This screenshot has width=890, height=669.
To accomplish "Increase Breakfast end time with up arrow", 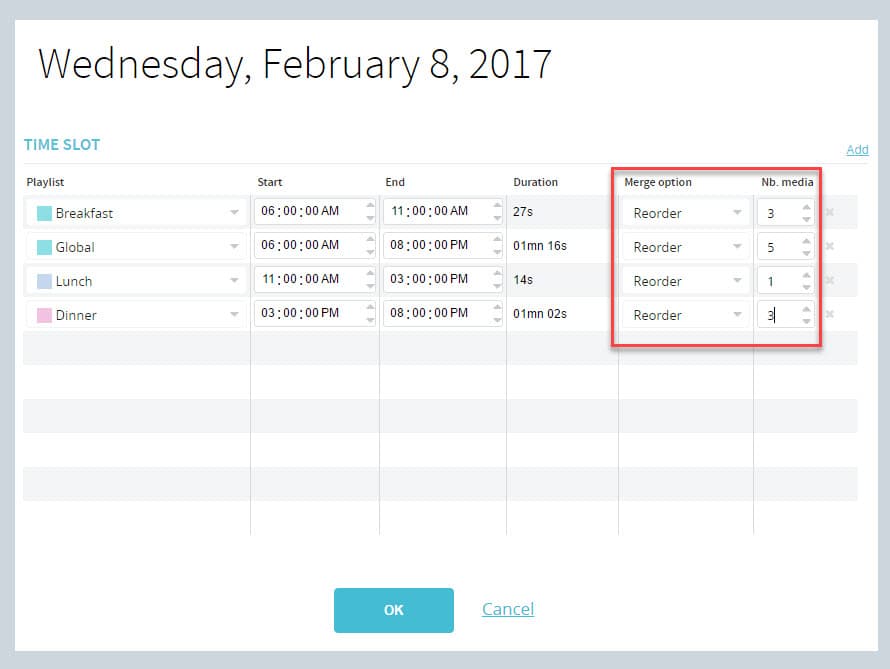I will coord(497,205).
